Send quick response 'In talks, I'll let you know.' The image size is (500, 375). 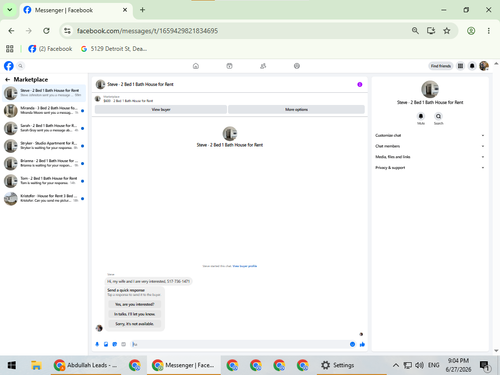135,314
